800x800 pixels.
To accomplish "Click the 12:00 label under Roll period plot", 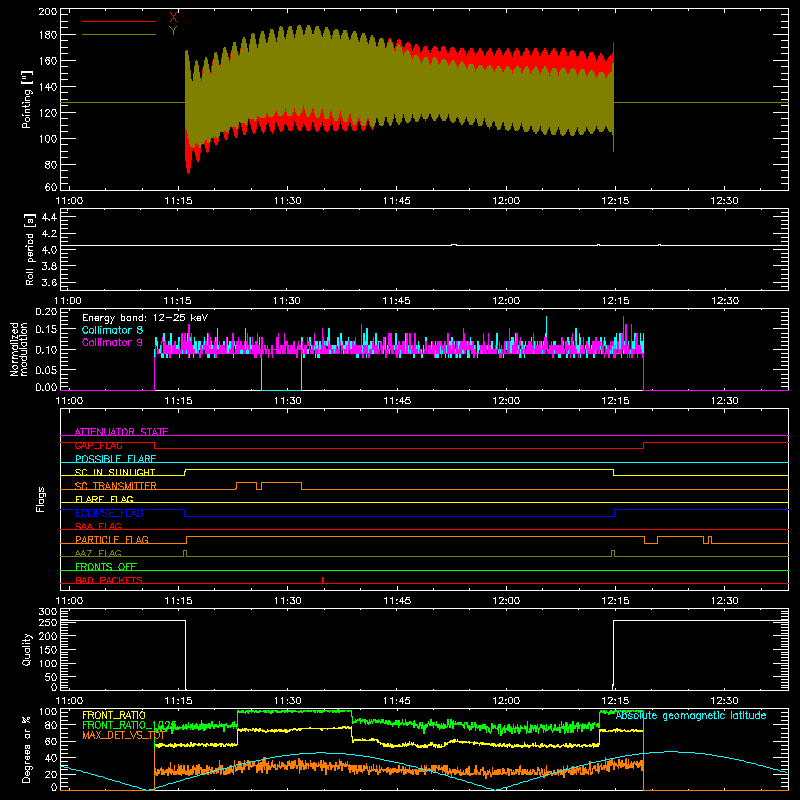I will pyautogui.click(x=506, y=301).
